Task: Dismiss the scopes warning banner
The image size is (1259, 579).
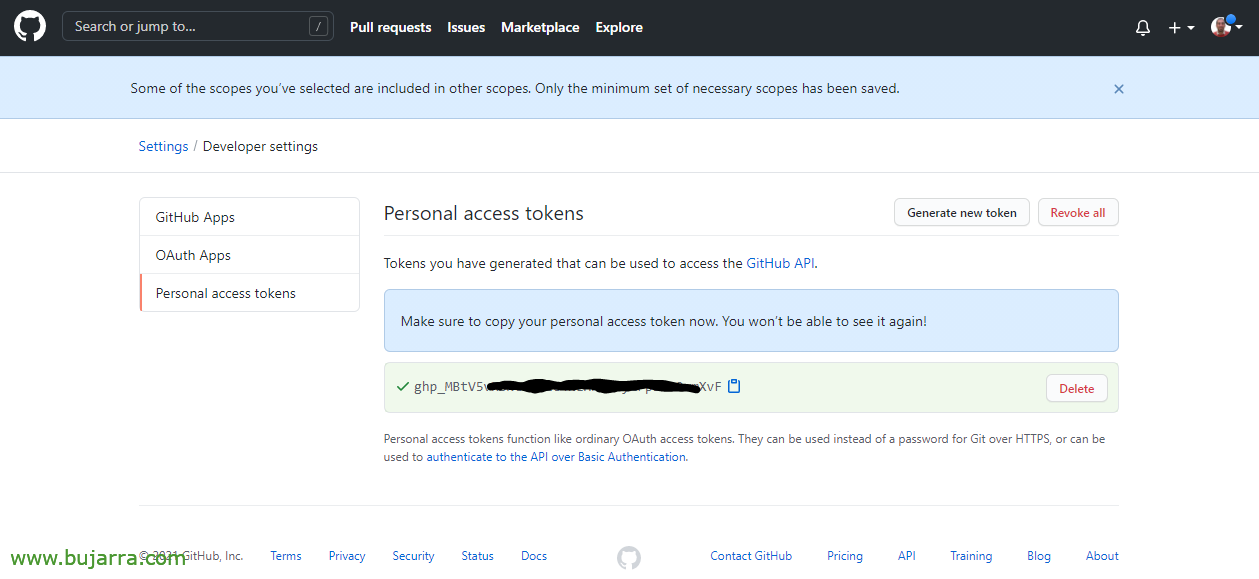Action: 1118,88
